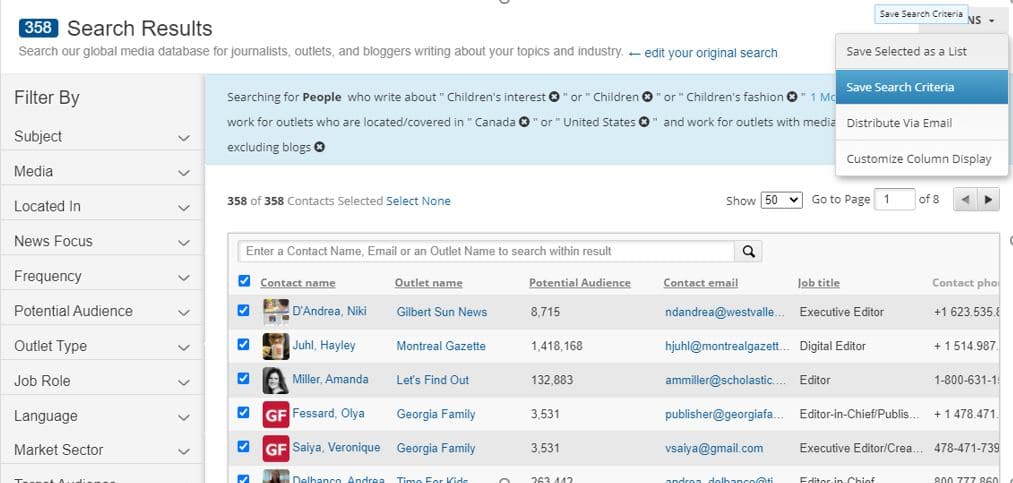Uncheck the checkbox for D'Andrea, Niki
The image size is (1013, 483).
tap(244, 311)
